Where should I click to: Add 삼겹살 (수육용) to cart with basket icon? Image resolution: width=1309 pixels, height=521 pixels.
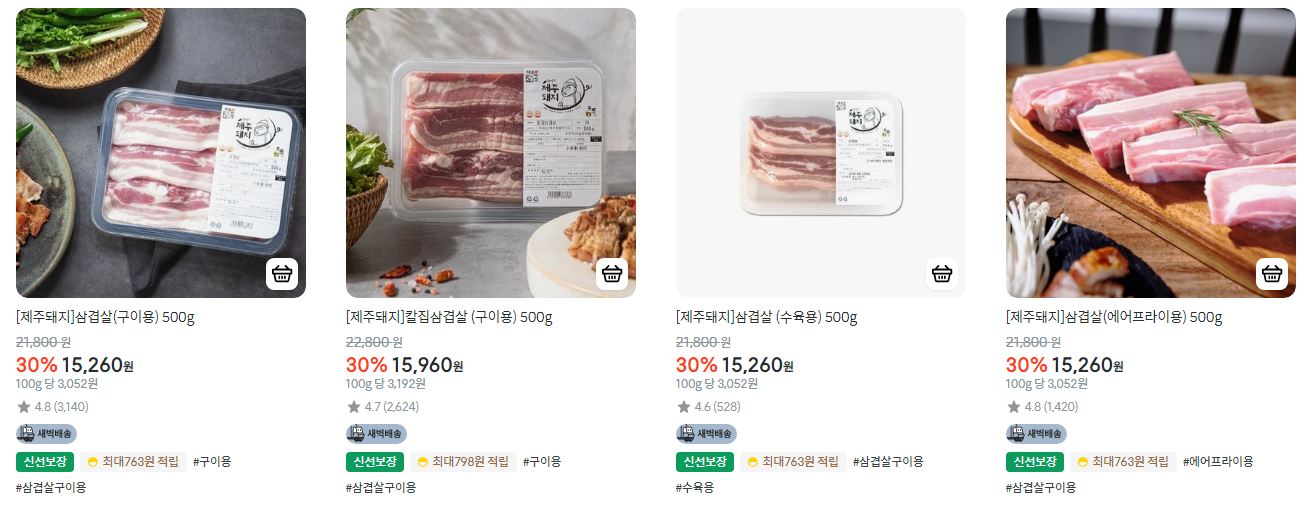click(942, 274)
